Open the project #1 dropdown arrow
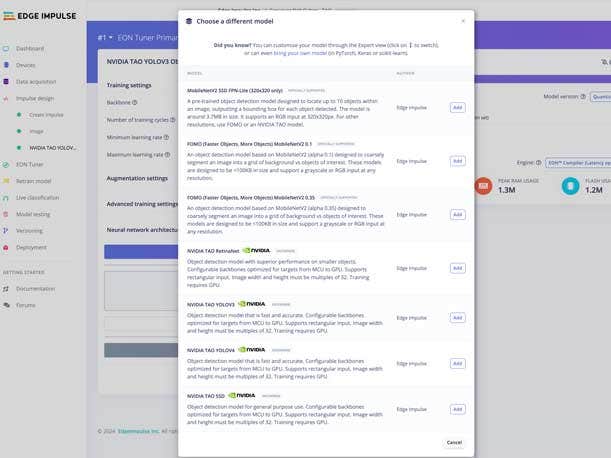The height and width of the screenshot is (458, 611). tap(110, 37)
